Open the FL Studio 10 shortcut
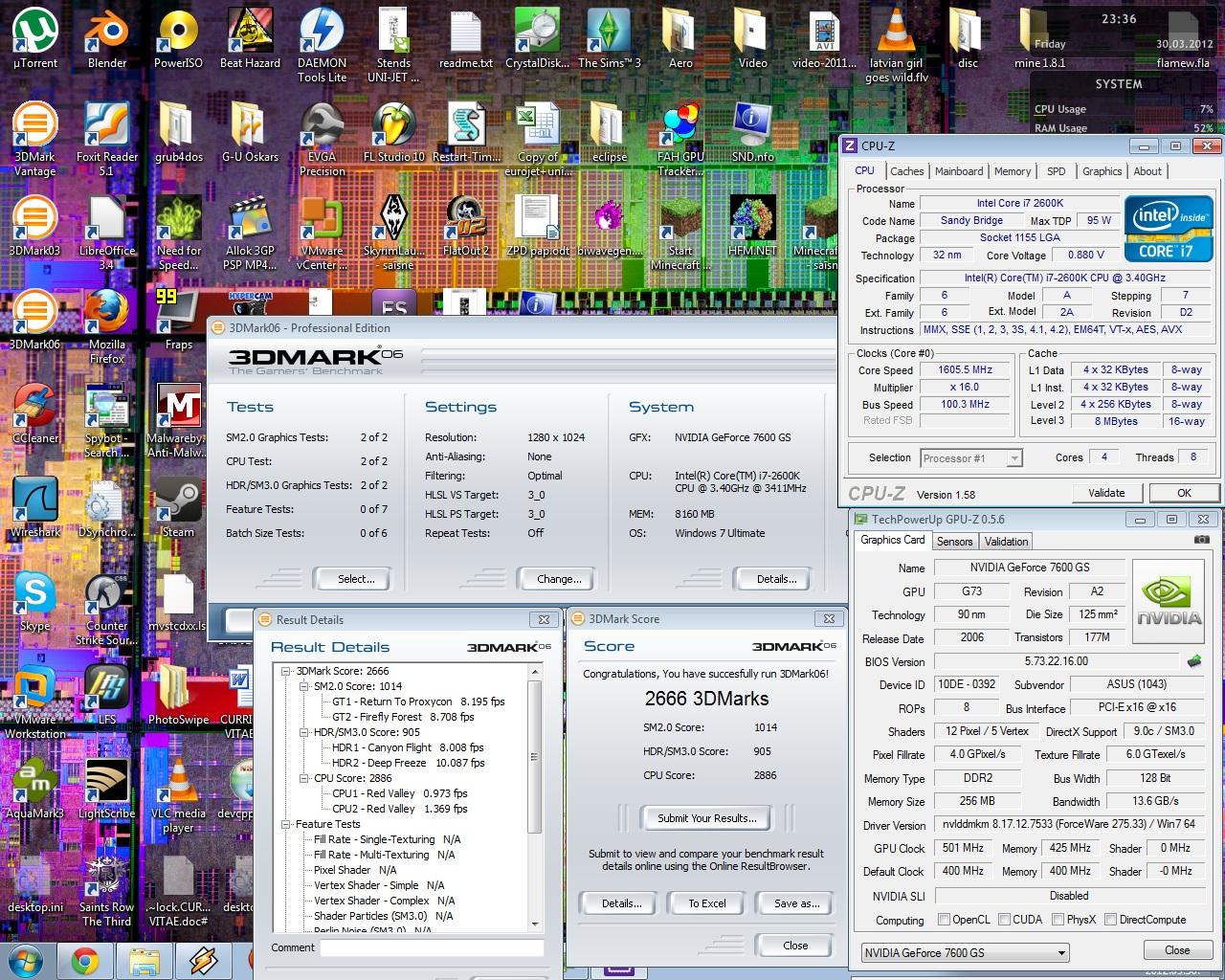The height and width of the screenshot is (980, 1225). 393,133
